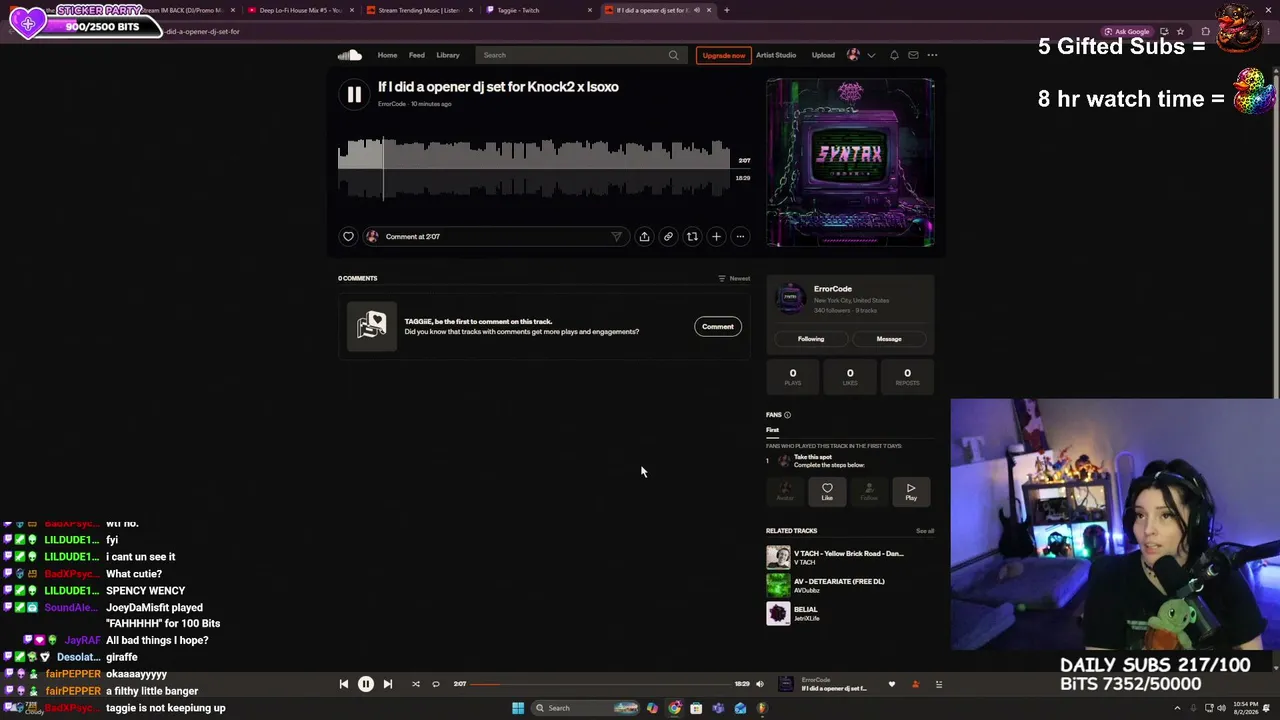Share the track using the share icon
1280x720 pixels.
pyautogui.click(x=644, y=237)
